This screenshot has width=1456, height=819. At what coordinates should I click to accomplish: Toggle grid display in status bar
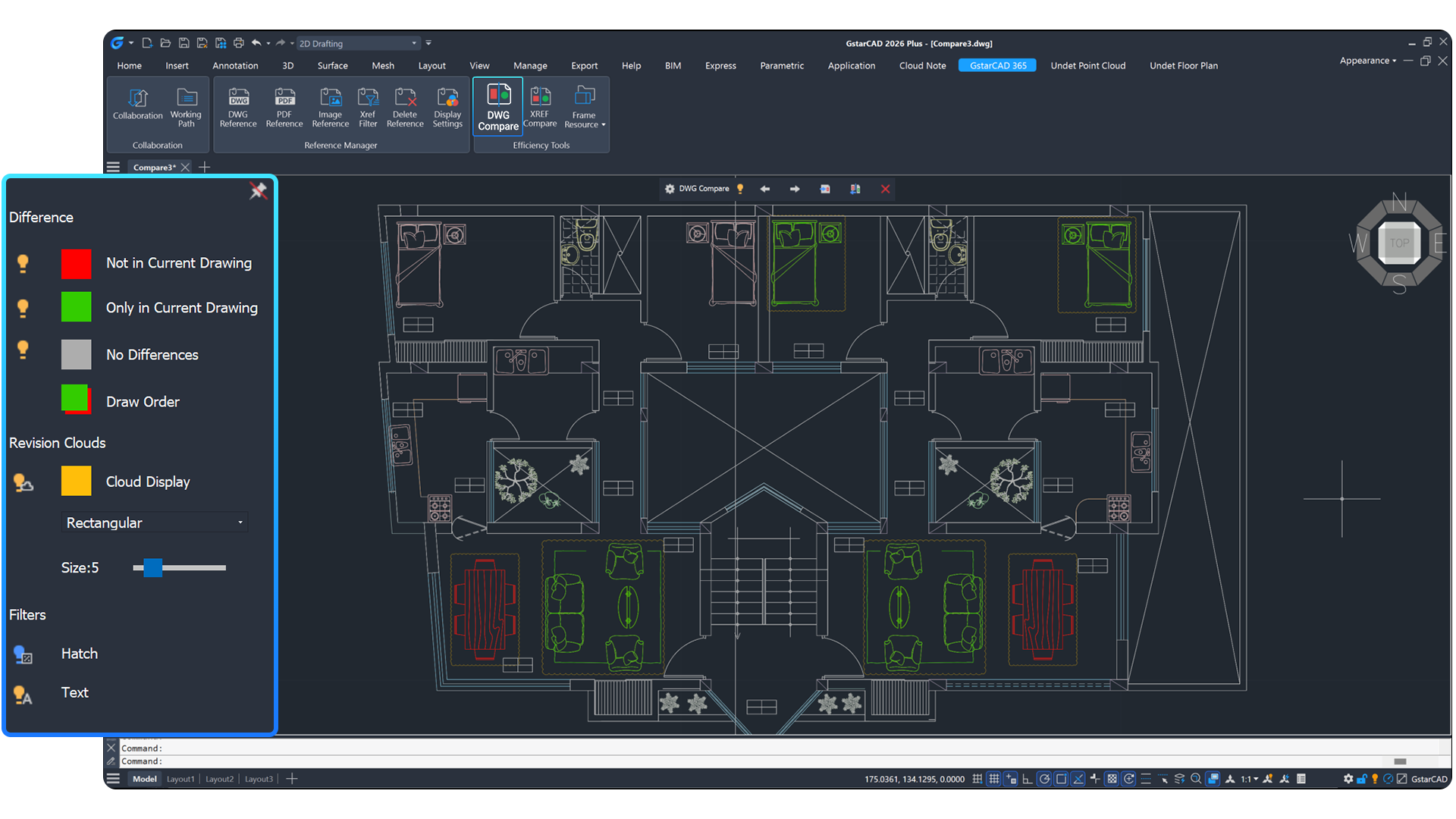click(994, 779)
